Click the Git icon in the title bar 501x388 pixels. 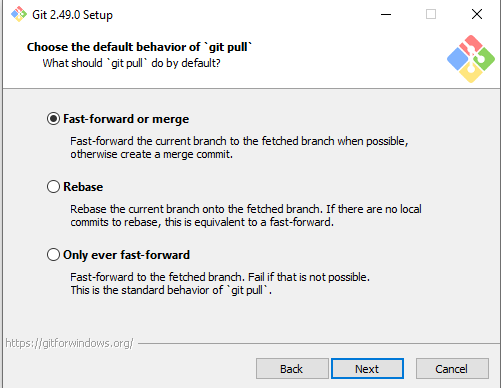click(19, 14)
